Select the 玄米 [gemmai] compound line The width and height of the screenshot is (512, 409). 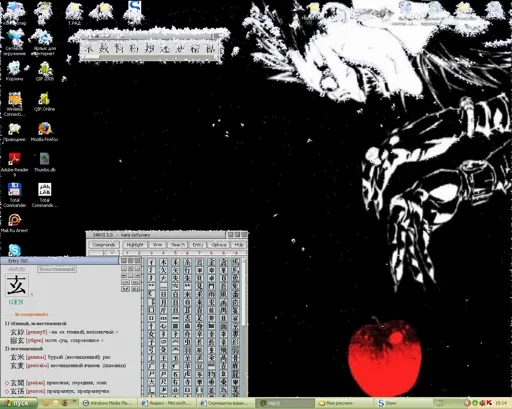pos(60,357)
